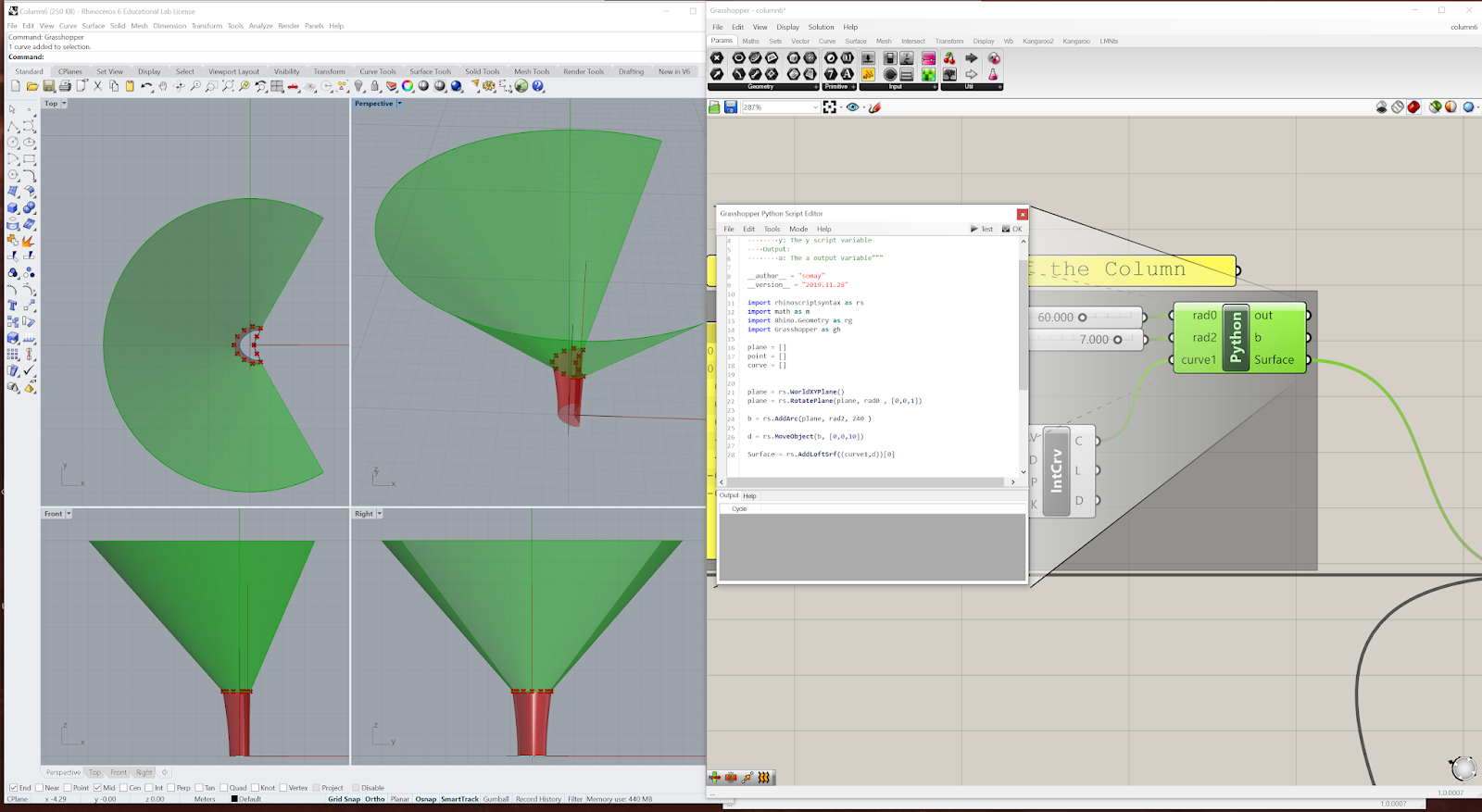Click the padlock Lock objects icon
1482x812 pixels.
point(374,86)
